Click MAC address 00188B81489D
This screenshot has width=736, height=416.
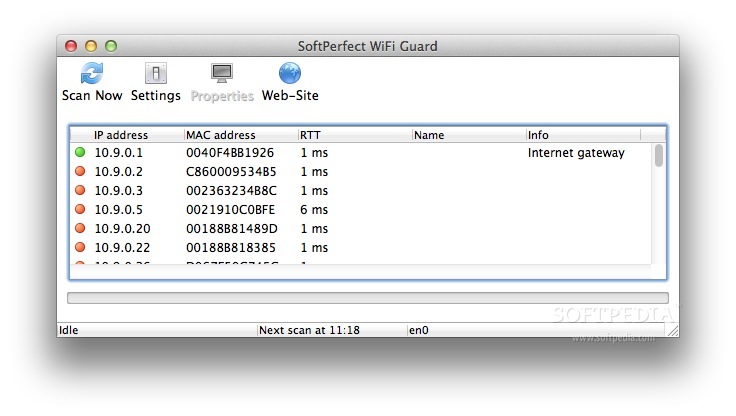click(232, 229)
